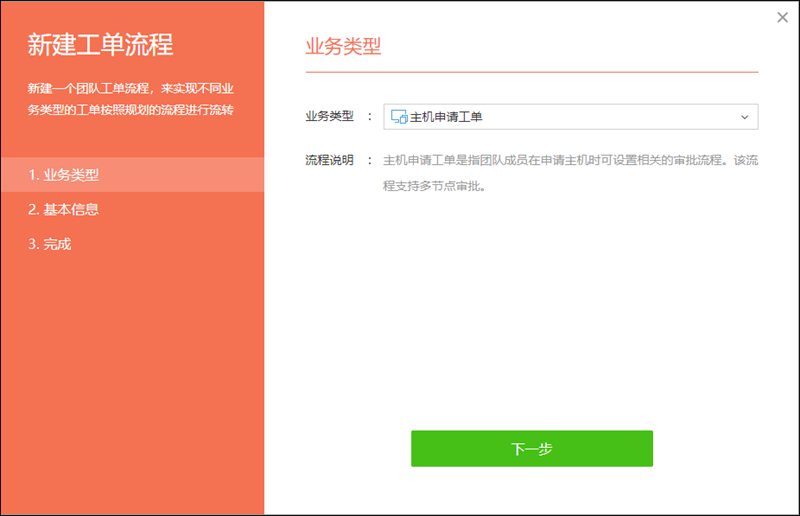Click blank area above 下一步 button
This screenshot has height=516, width=800.
pyautogui.click(x=531, y=330)
